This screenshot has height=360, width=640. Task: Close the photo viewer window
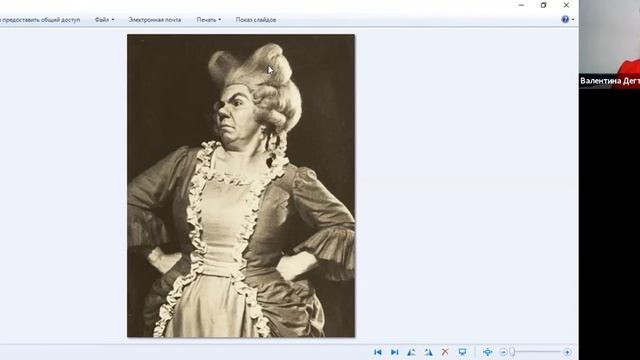click(x=566, y=5)
